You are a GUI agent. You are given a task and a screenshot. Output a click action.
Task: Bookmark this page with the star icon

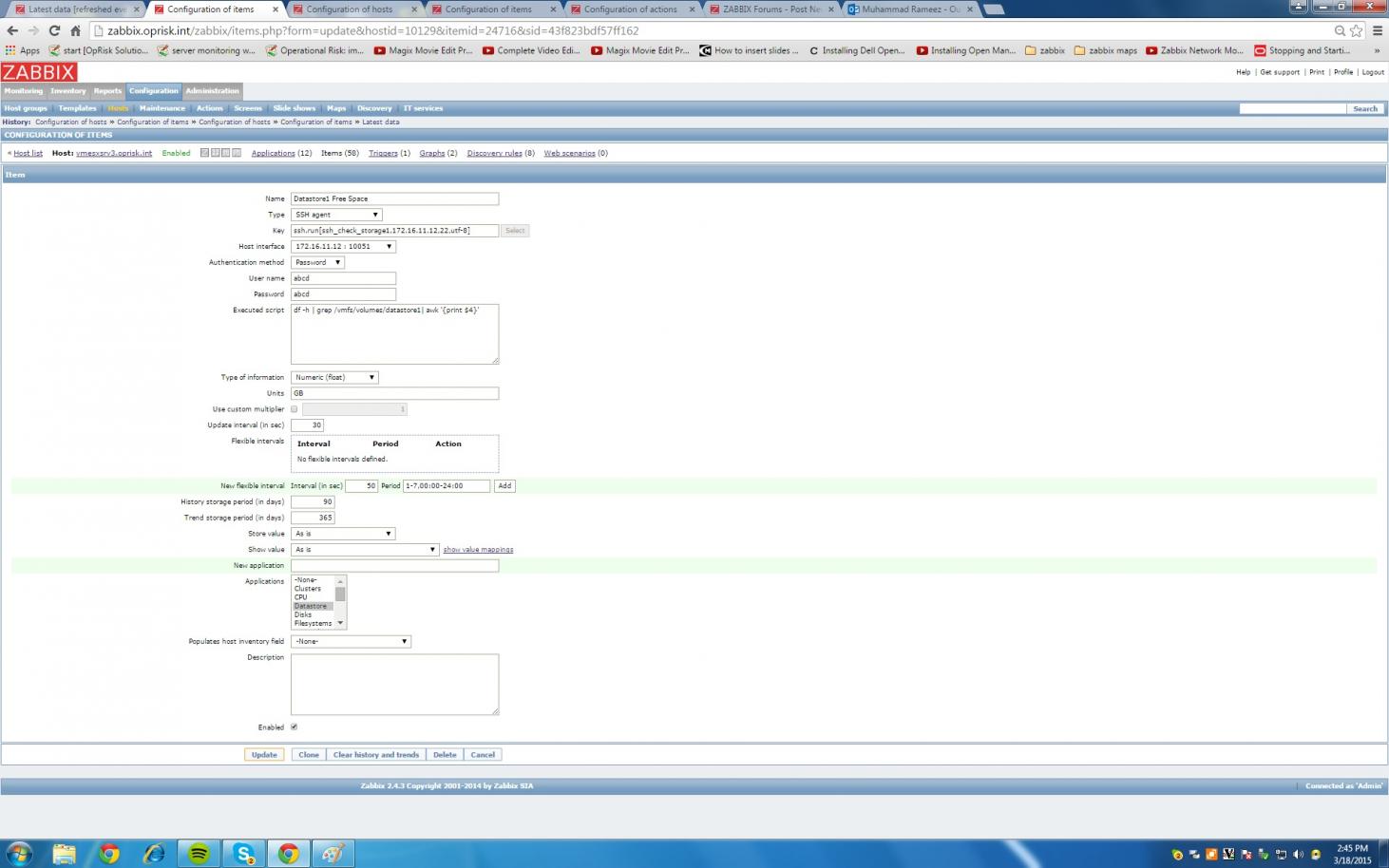pyautogui.click(x=1356, y=30)
